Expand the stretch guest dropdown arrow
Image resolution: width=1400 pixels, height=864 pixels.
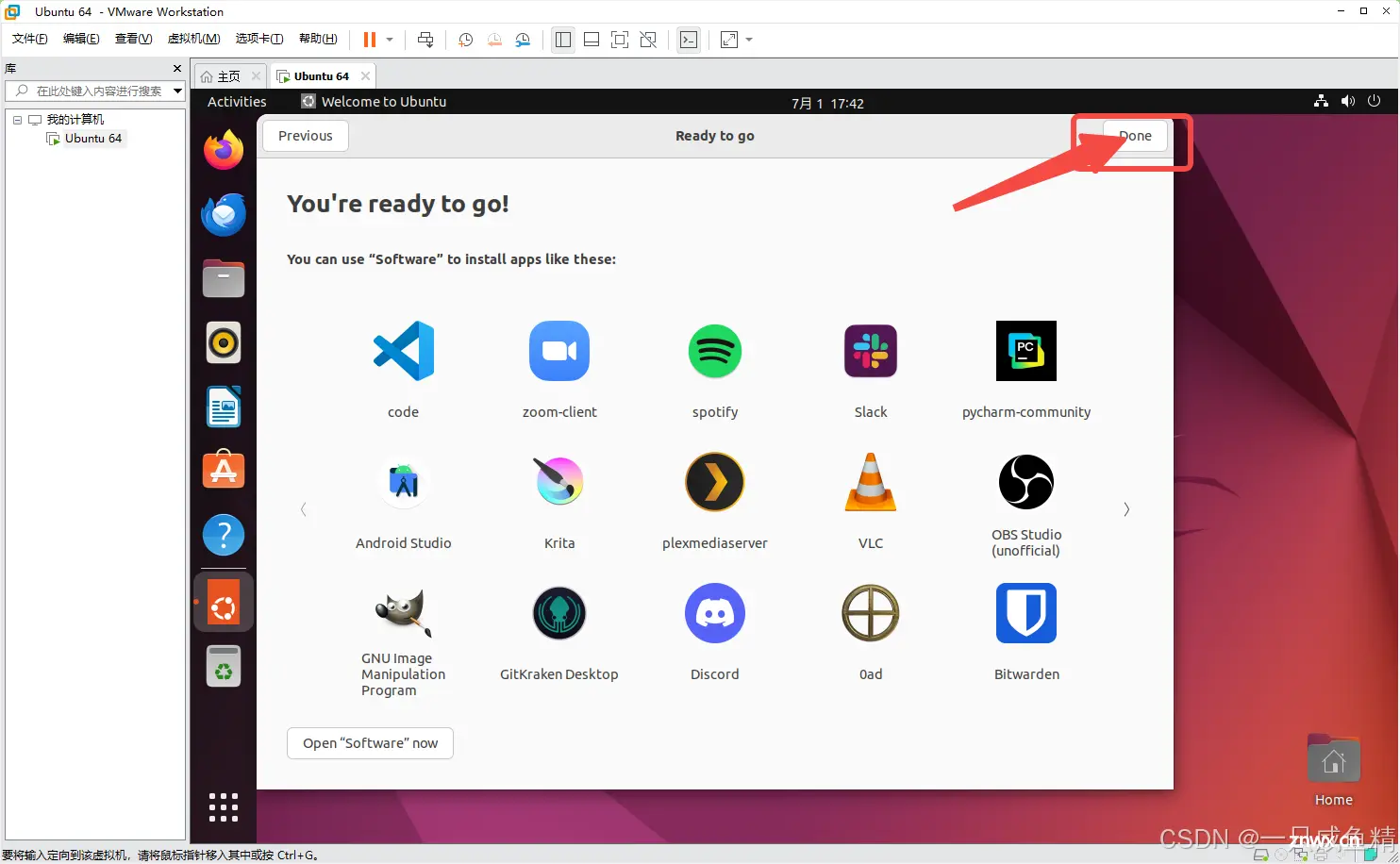[749, 40]
